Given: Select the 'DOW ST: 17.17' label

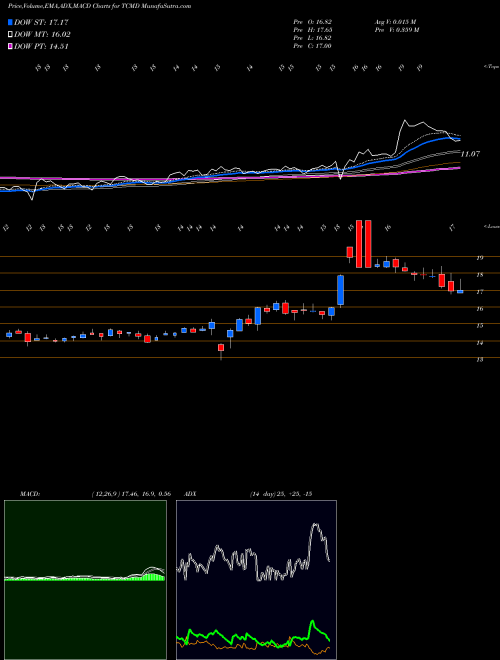Looking at the screenshot, I should click(x=41, y=22).
